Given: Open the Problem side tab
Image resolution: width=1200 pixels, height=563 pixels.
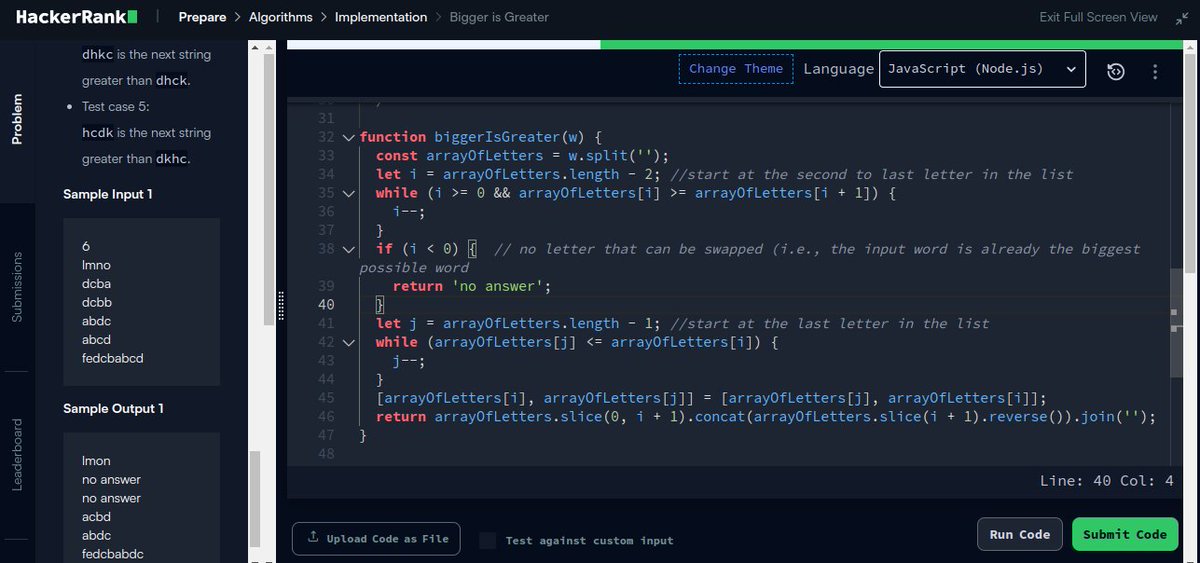Looking at the screenshot, I should pos(17,120).
